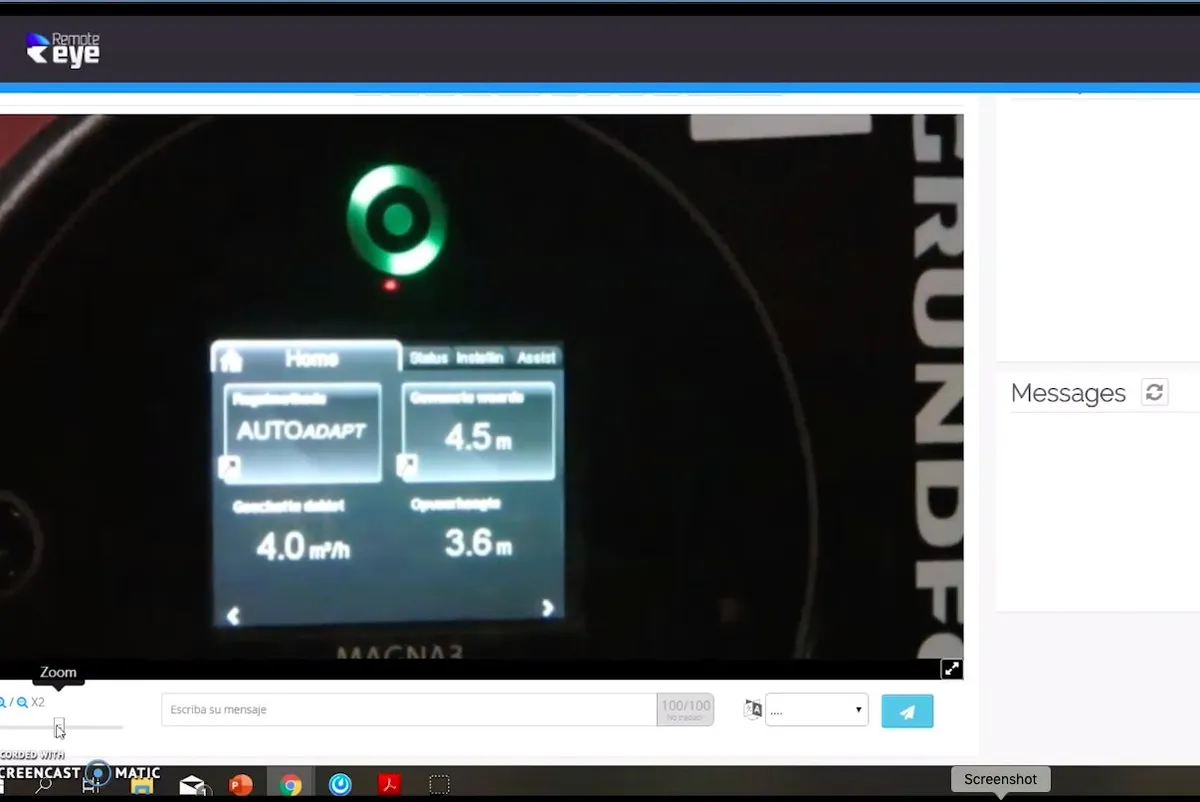Click the X2 zoom level label
Image resolution: width=1200 pixels, height=802 pixels.
coord(38,702)
